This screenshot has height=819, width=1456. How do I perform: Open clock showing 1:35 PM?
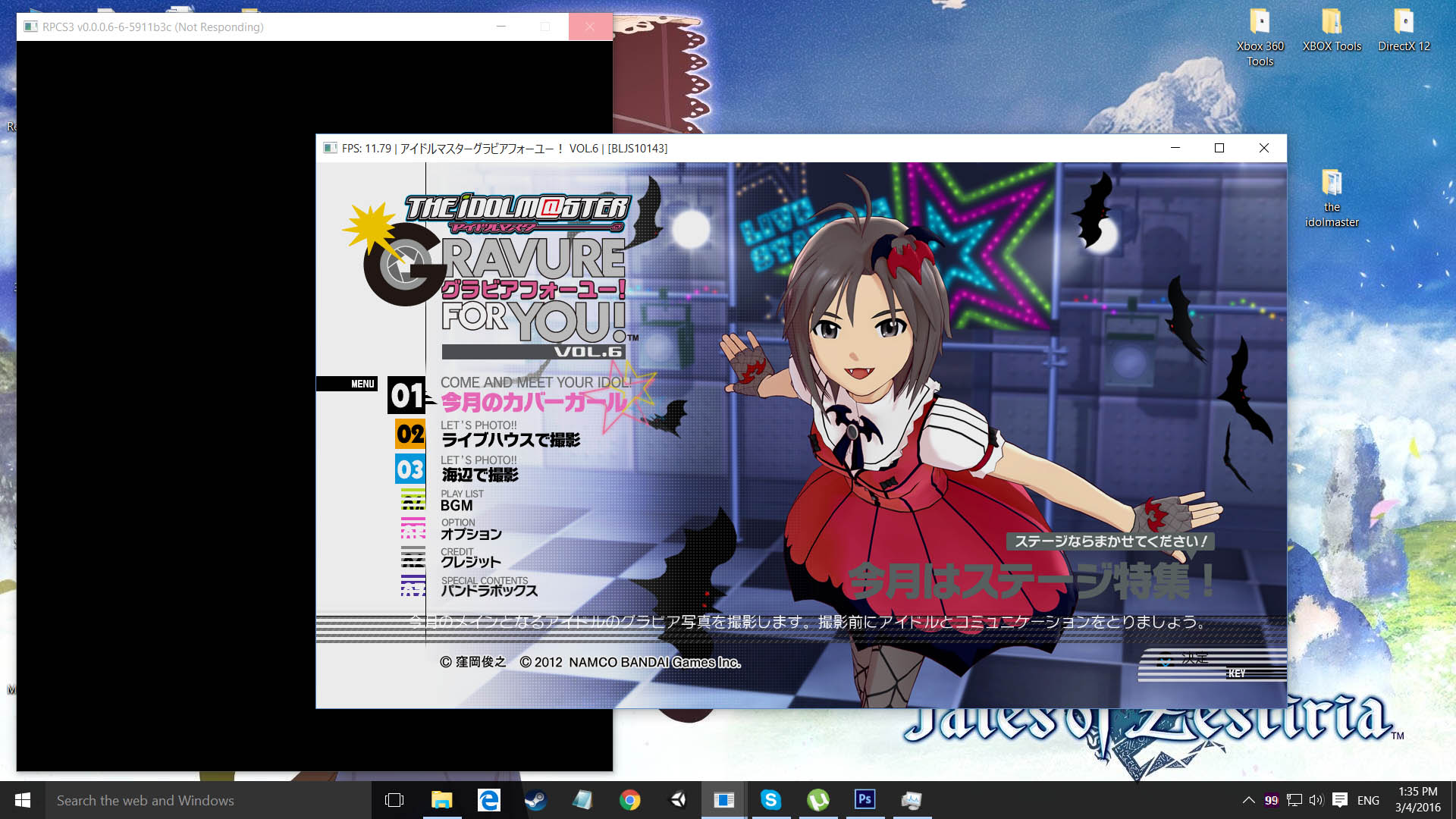point(1418,800)
